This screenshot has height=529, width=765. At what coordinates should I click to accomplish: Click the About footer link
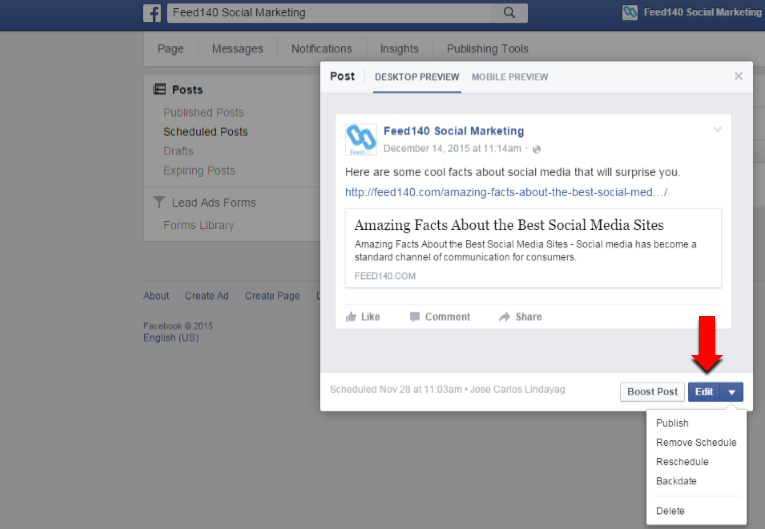pos(156,296)
